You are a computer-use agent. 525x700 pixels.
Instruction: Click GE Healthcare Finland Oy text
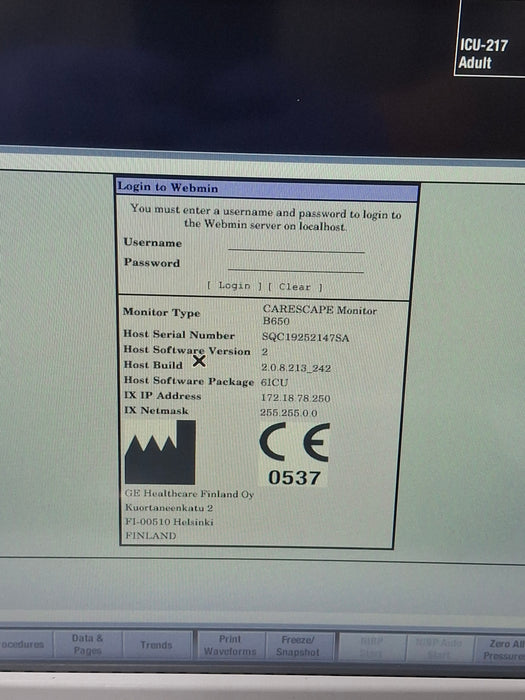(189, 494)
